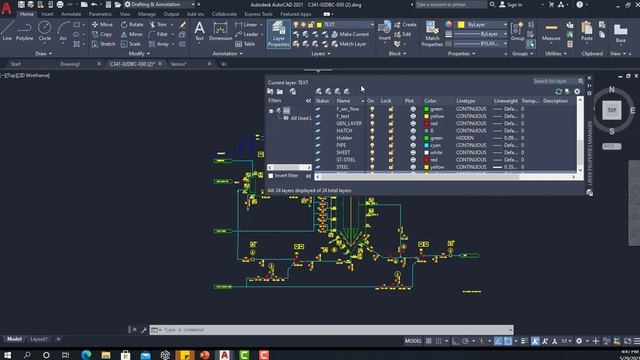This screenshot has height=360, width=640.
Task: Toggle plot setting for Hidden layer
Action: (413, 138)
